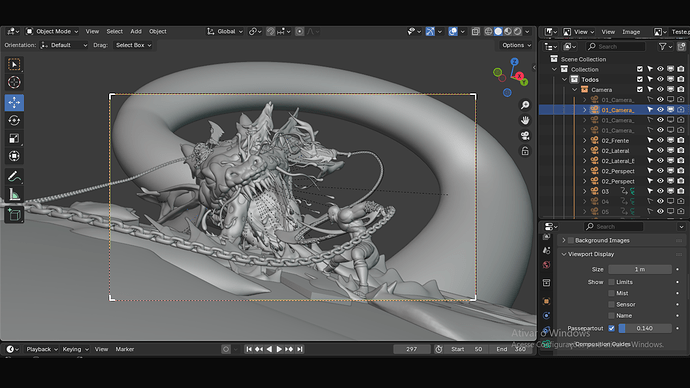Toggle proportional editing icon
Image resolution: width=690 pixels, height=388 pixels.
(x=300, y=32)
